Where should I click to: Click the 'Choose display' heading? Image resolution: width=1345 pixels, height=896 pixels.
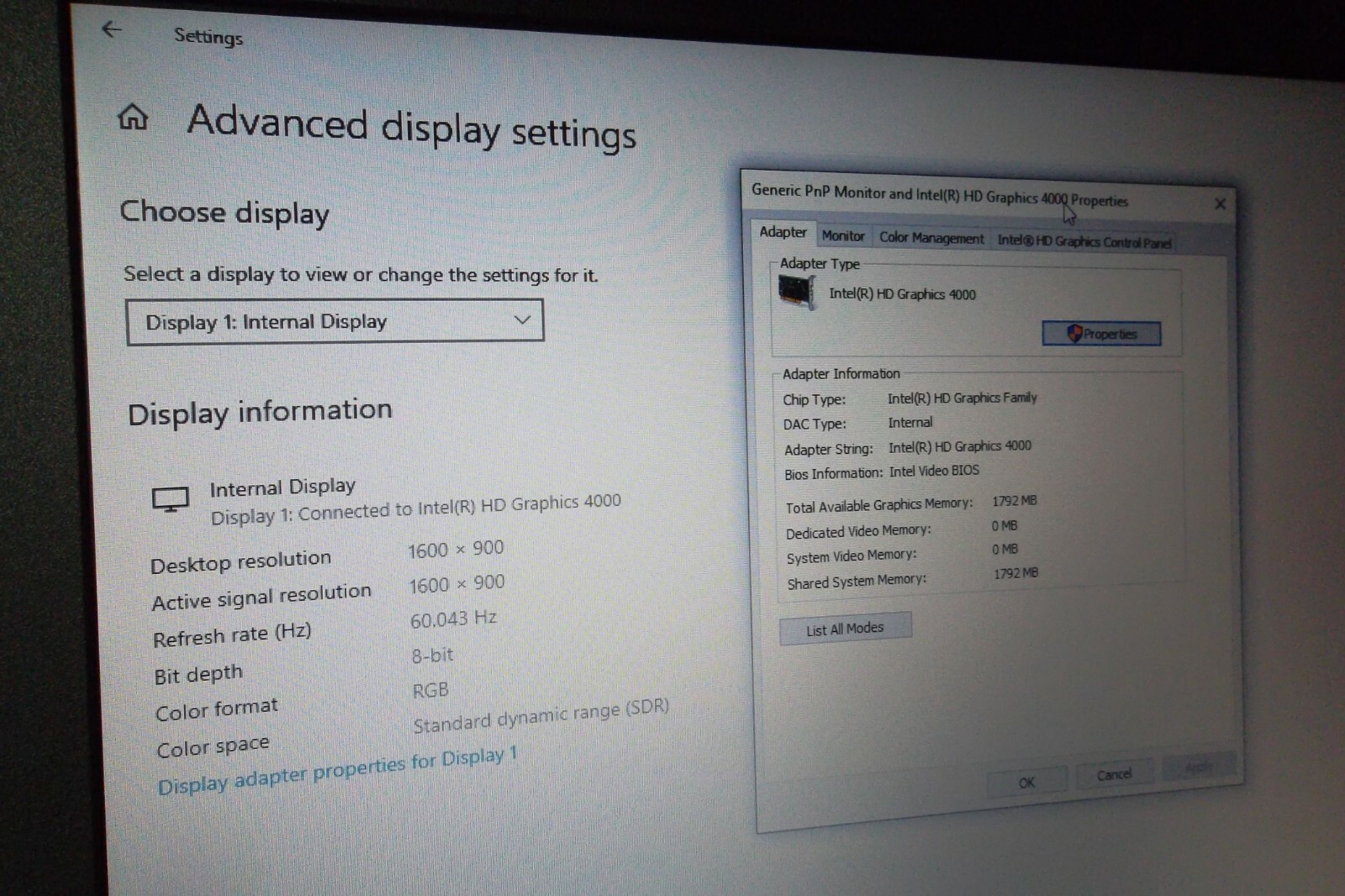[x=224, y=212]
